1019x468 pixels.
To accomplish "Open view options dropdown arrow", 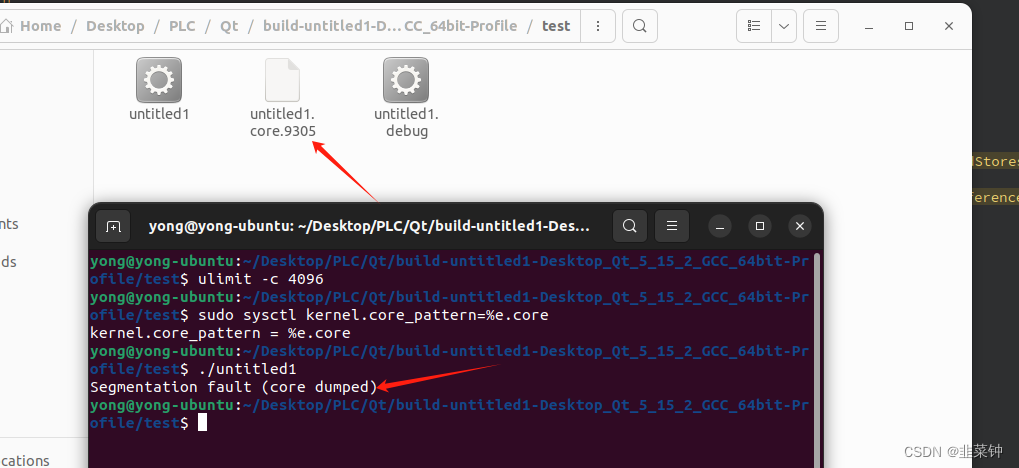I will pos(784,26).
